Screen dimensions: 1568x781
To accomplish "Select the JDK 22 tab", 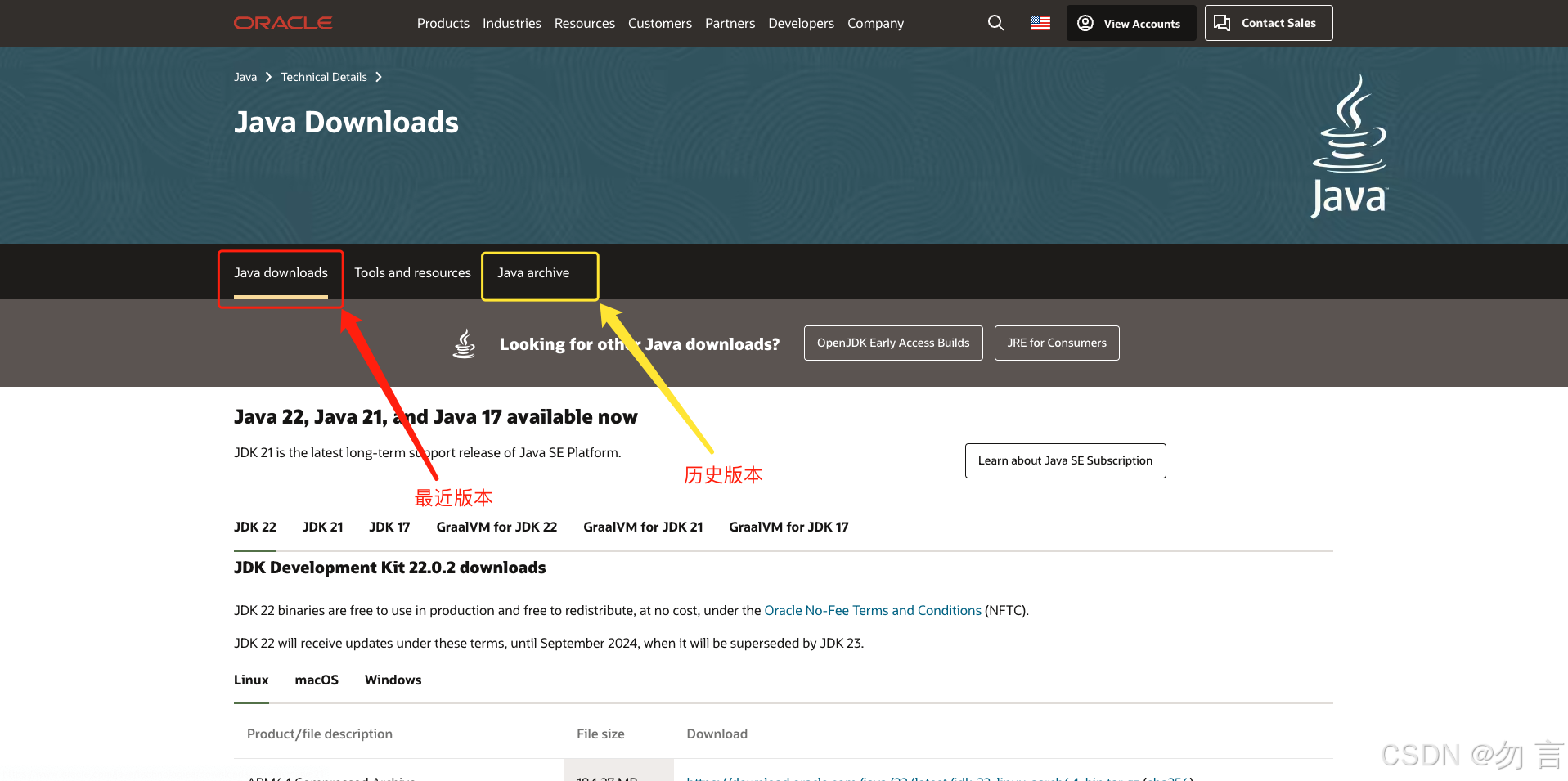I will [255, 527].
